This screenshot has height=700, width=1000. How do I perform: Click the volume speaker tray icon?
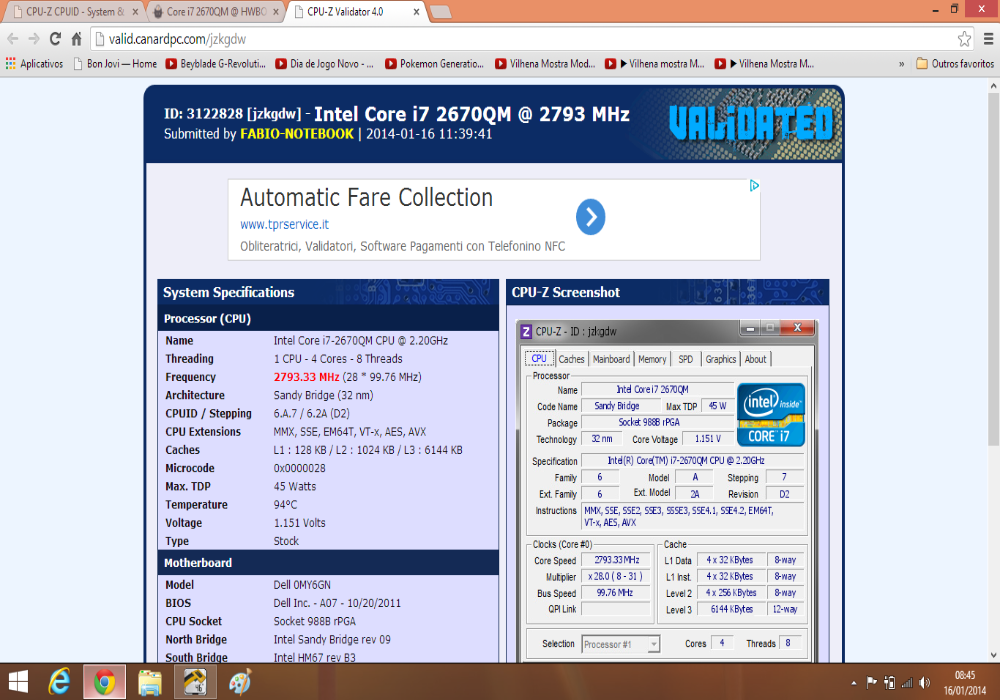pyautogui.click(x=925, y=683)
